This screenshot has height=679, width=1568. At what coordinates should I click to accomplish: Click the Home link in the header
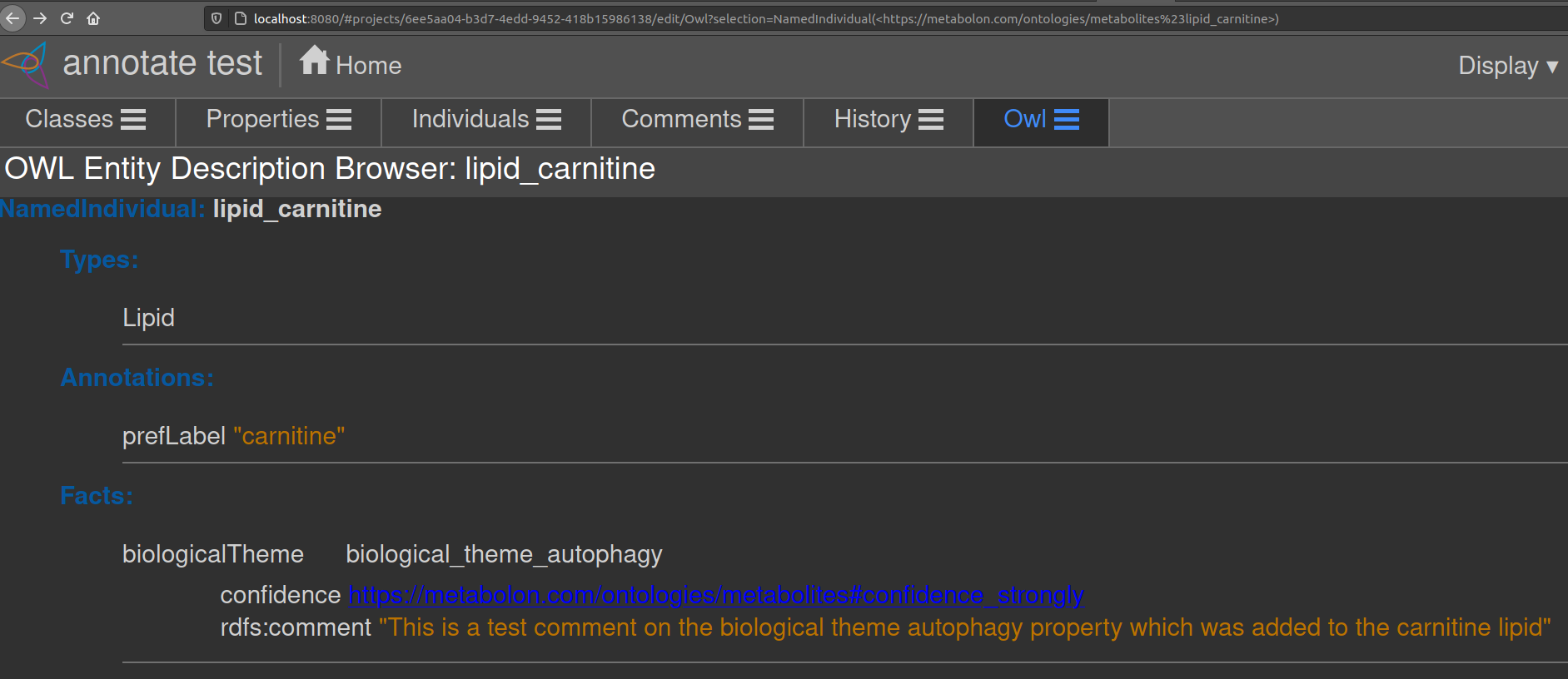point(368,65)
